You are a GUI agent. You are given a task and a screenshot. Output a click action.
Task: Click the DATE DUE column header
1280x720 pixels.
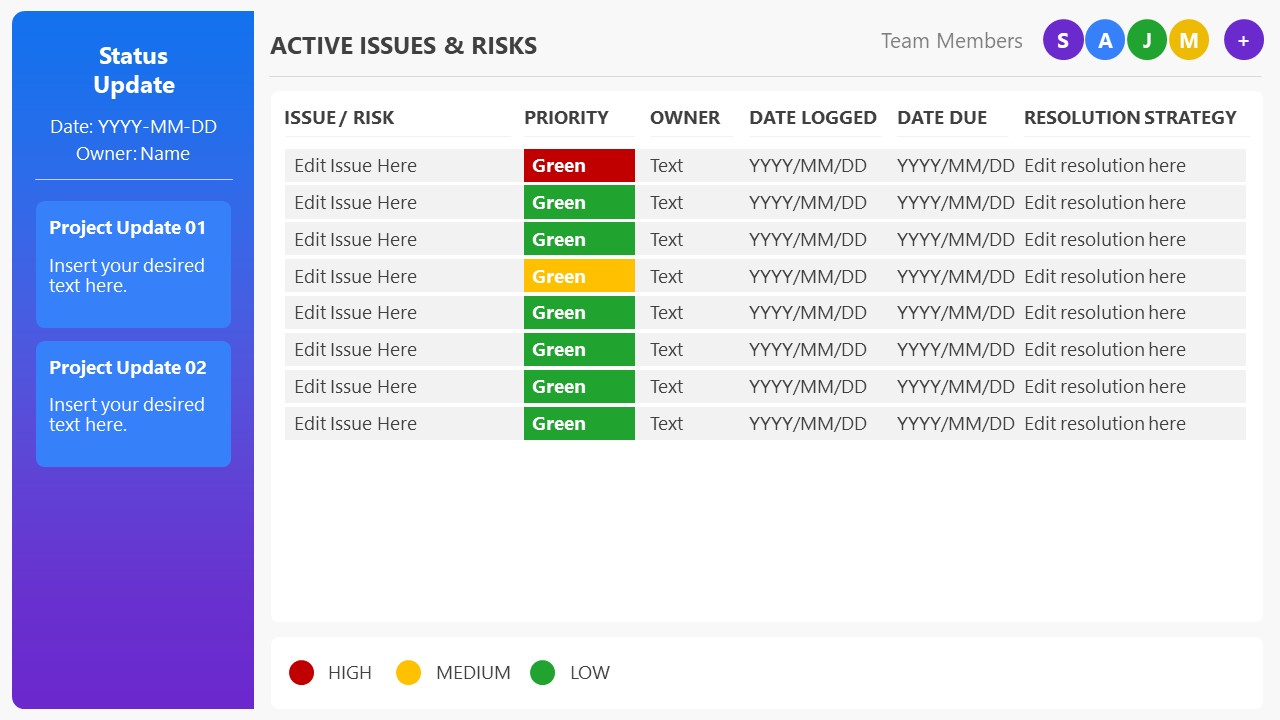941,117
